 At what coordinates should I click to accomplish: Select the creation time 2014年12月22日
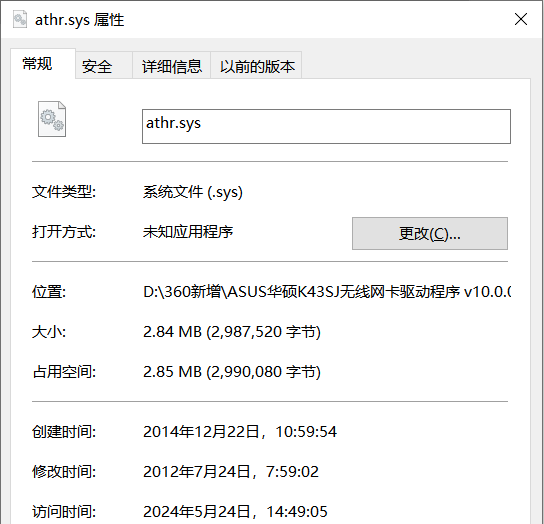coord(239,432)
